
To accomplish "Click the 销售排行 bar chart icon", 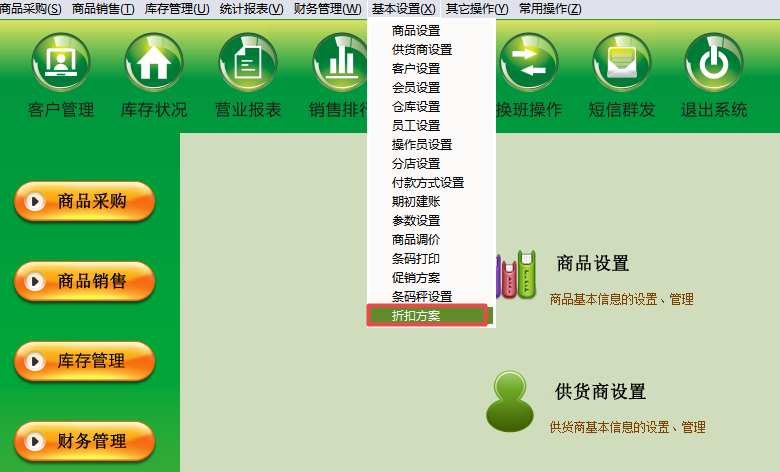I will click(340, 62).
